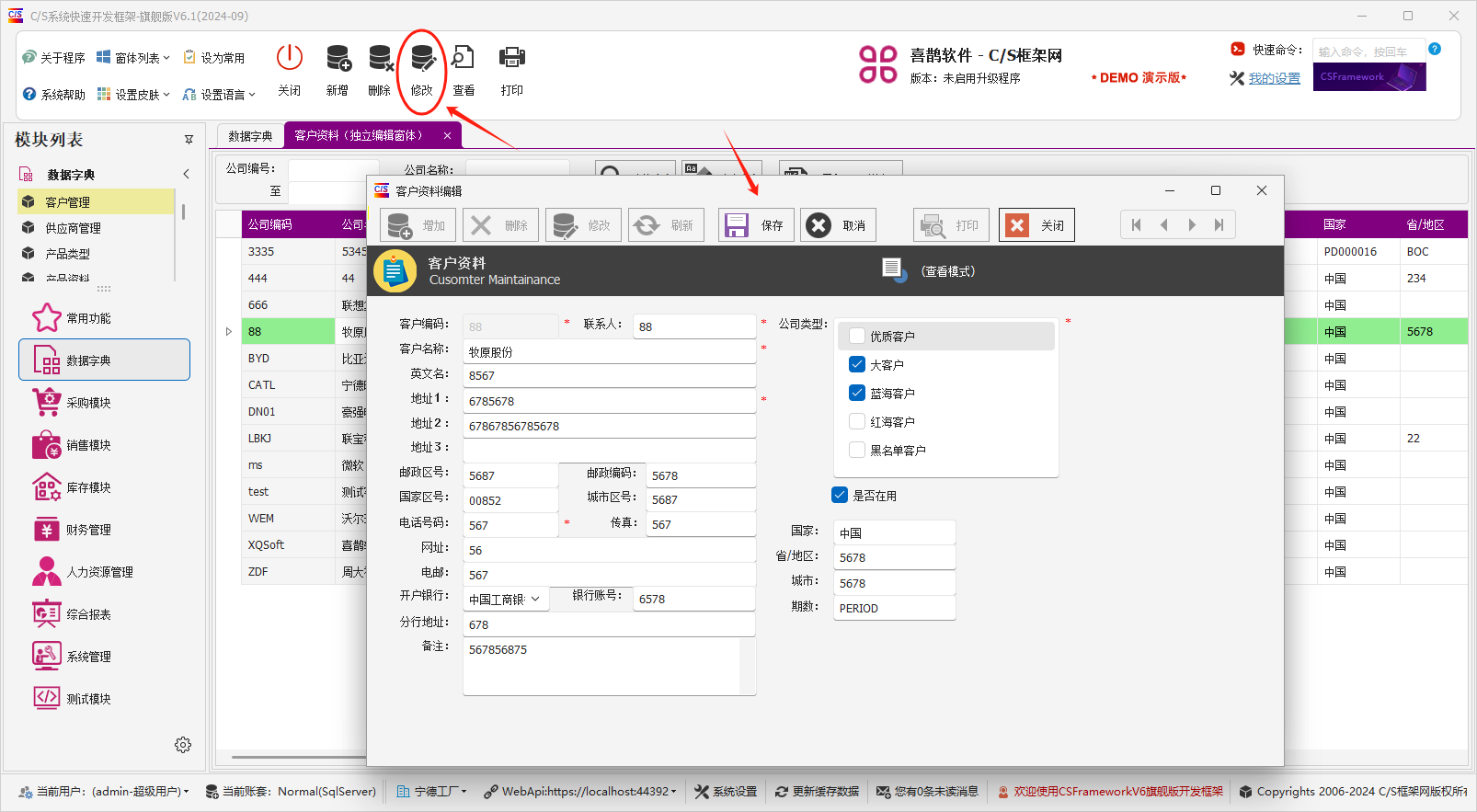Go to last record navigation arrow
The image size is (1477, 812).
coord(1219,225)
